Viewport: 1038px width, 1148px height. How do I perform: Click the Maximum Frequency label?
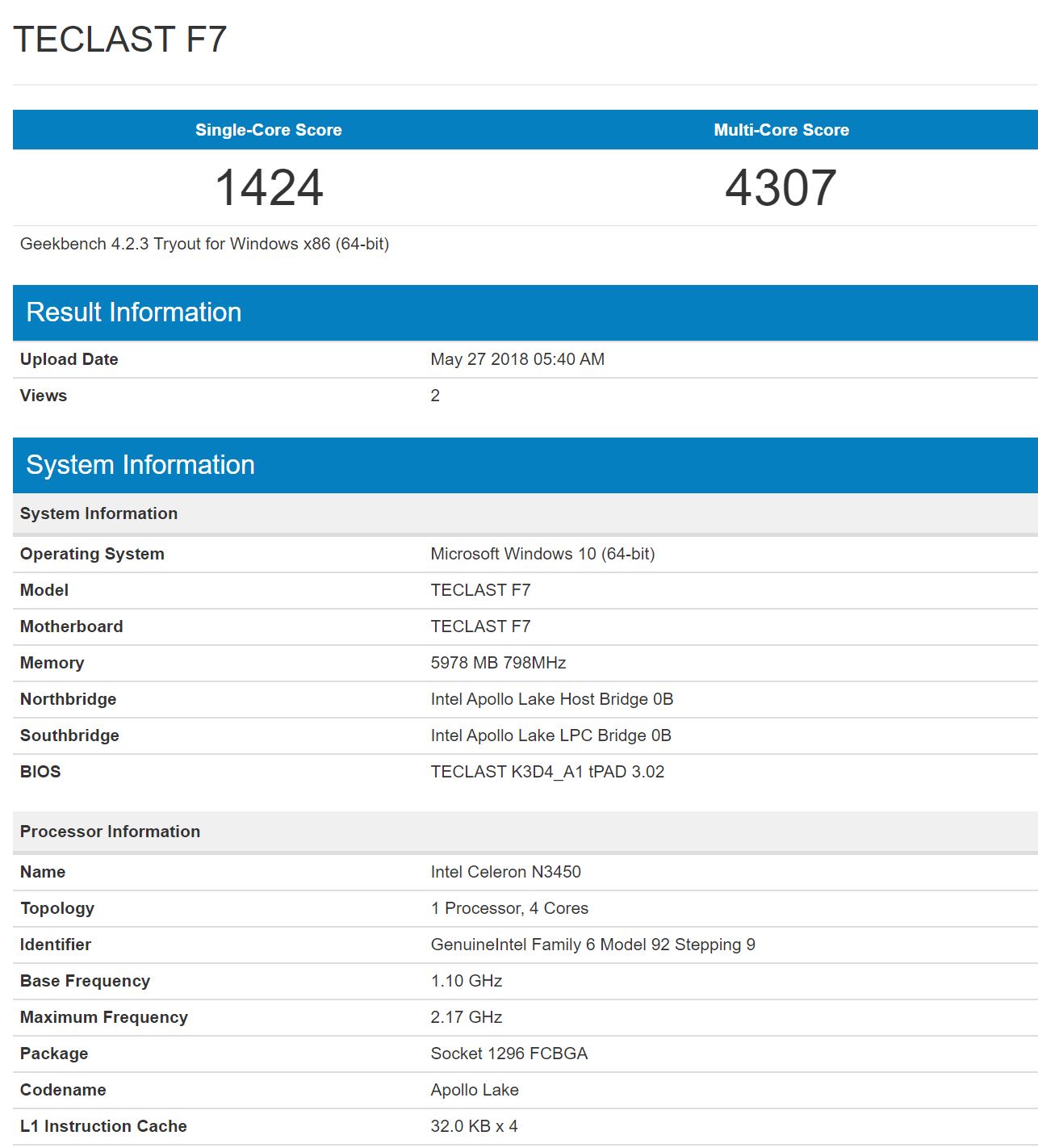click(x=104, y=1017)
